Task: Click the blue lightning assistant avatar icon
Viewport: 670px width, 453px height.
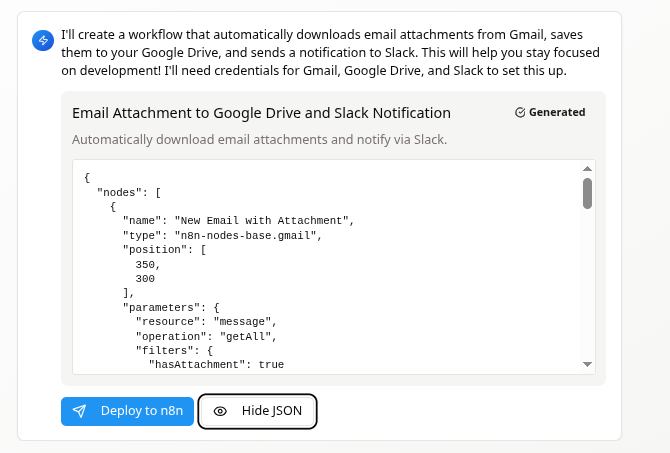Action: [x=43, y=40]
